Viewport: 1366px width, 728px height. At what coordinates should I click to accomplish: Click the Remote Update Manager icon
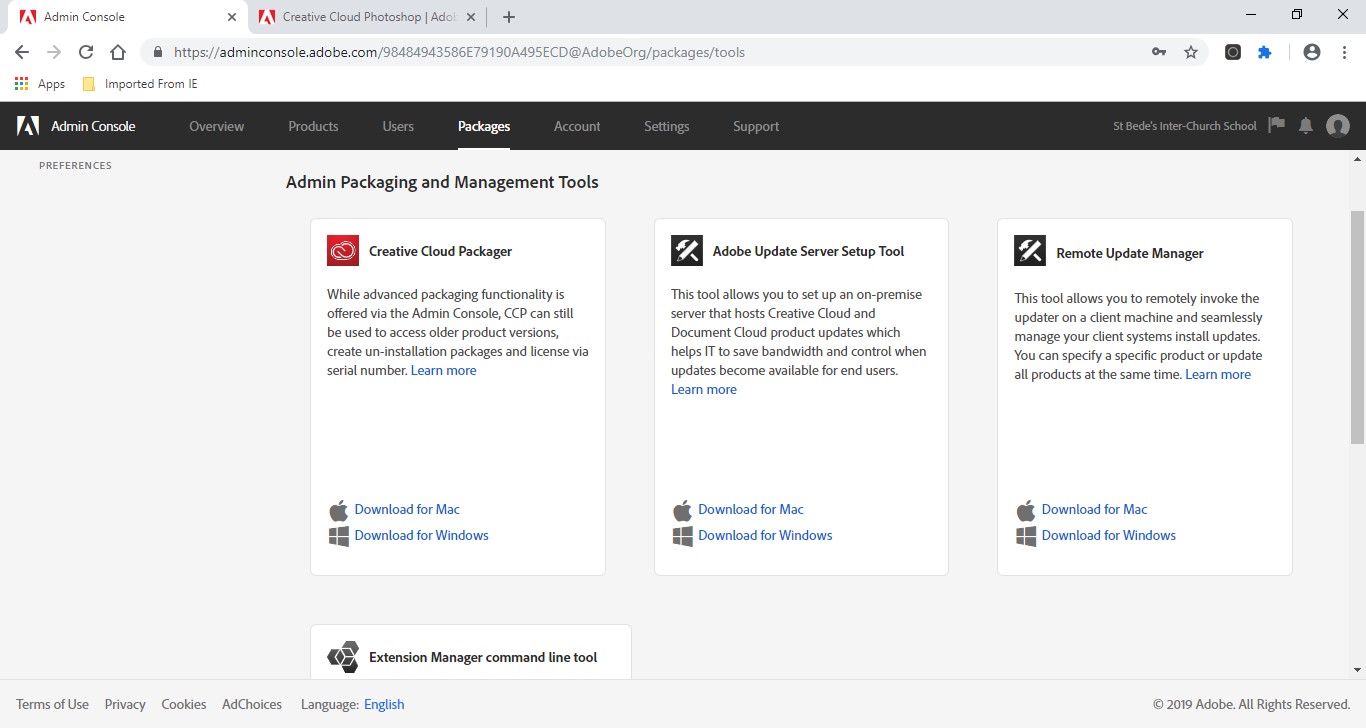point(1030,251)
